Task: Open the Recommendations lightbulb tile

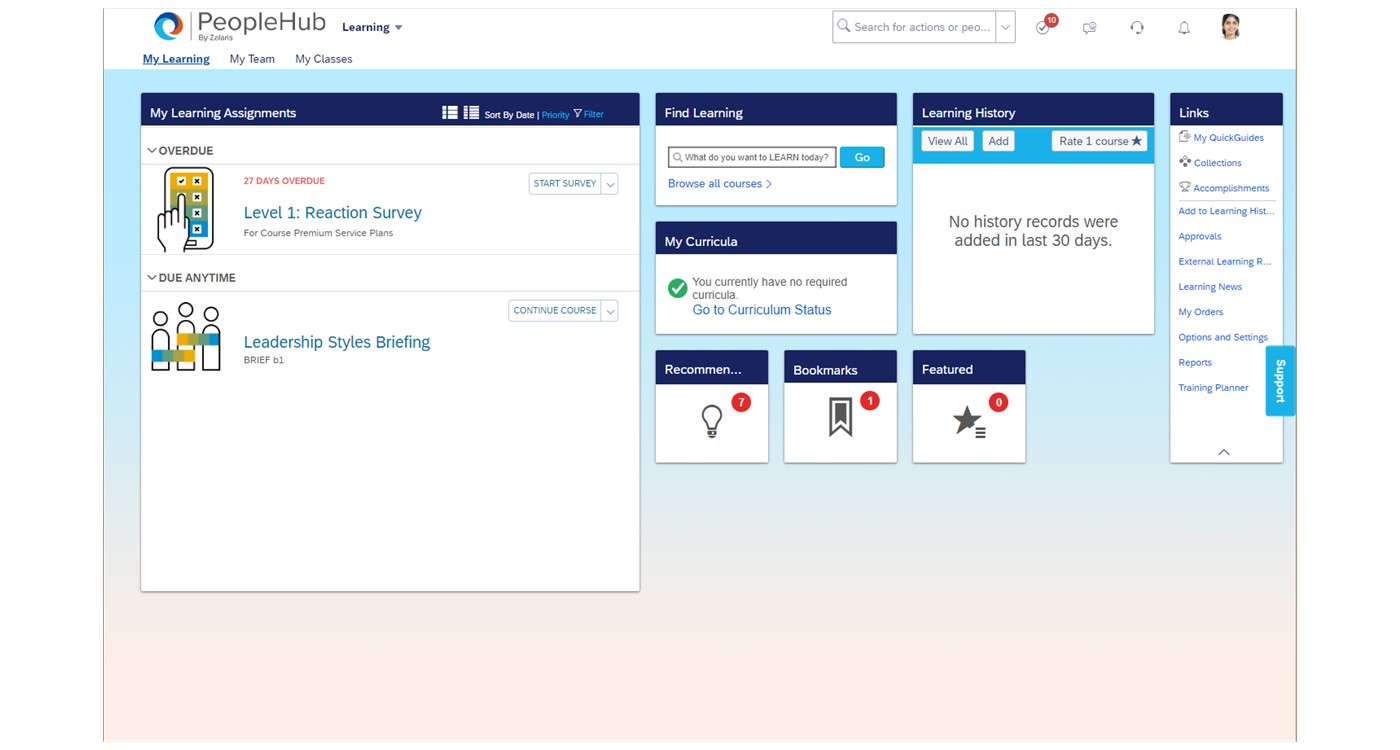Action: (x=711, y=421)
